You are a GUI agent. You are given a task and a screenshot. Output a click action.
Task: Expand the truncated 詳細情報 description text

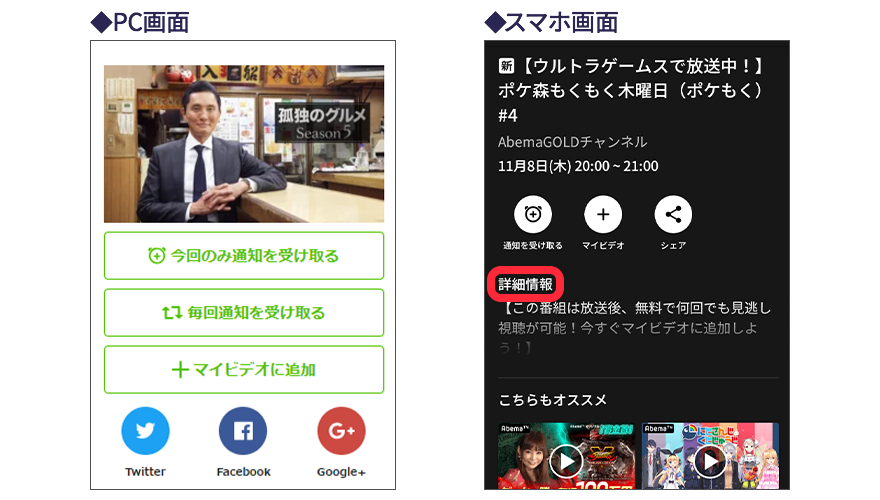(634, 328)
